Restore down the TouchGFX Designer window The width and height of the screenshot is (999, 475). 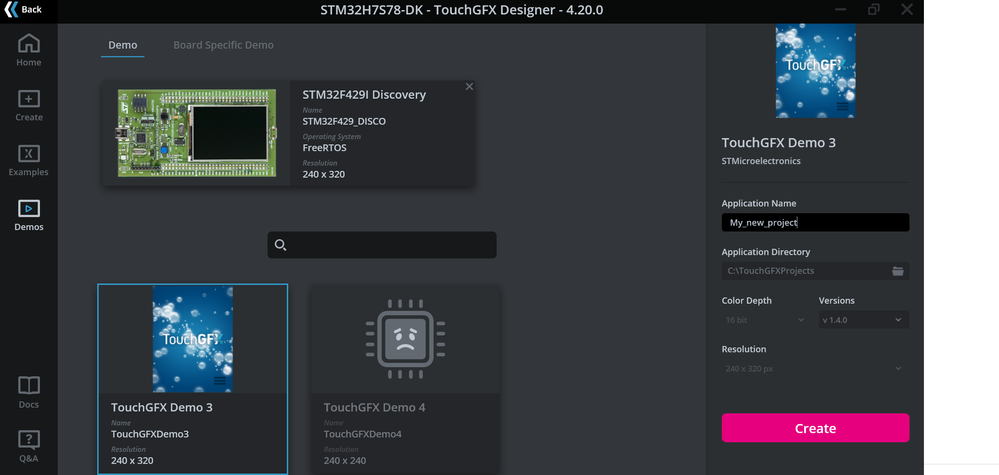click(x=874, y=10)
